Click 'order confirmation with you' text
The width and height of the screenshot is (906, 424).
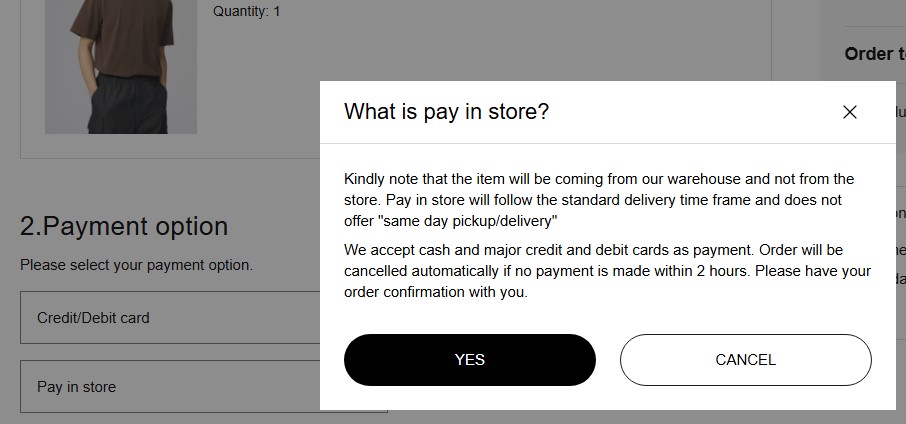pyautogui.click(x=436, y=292)
